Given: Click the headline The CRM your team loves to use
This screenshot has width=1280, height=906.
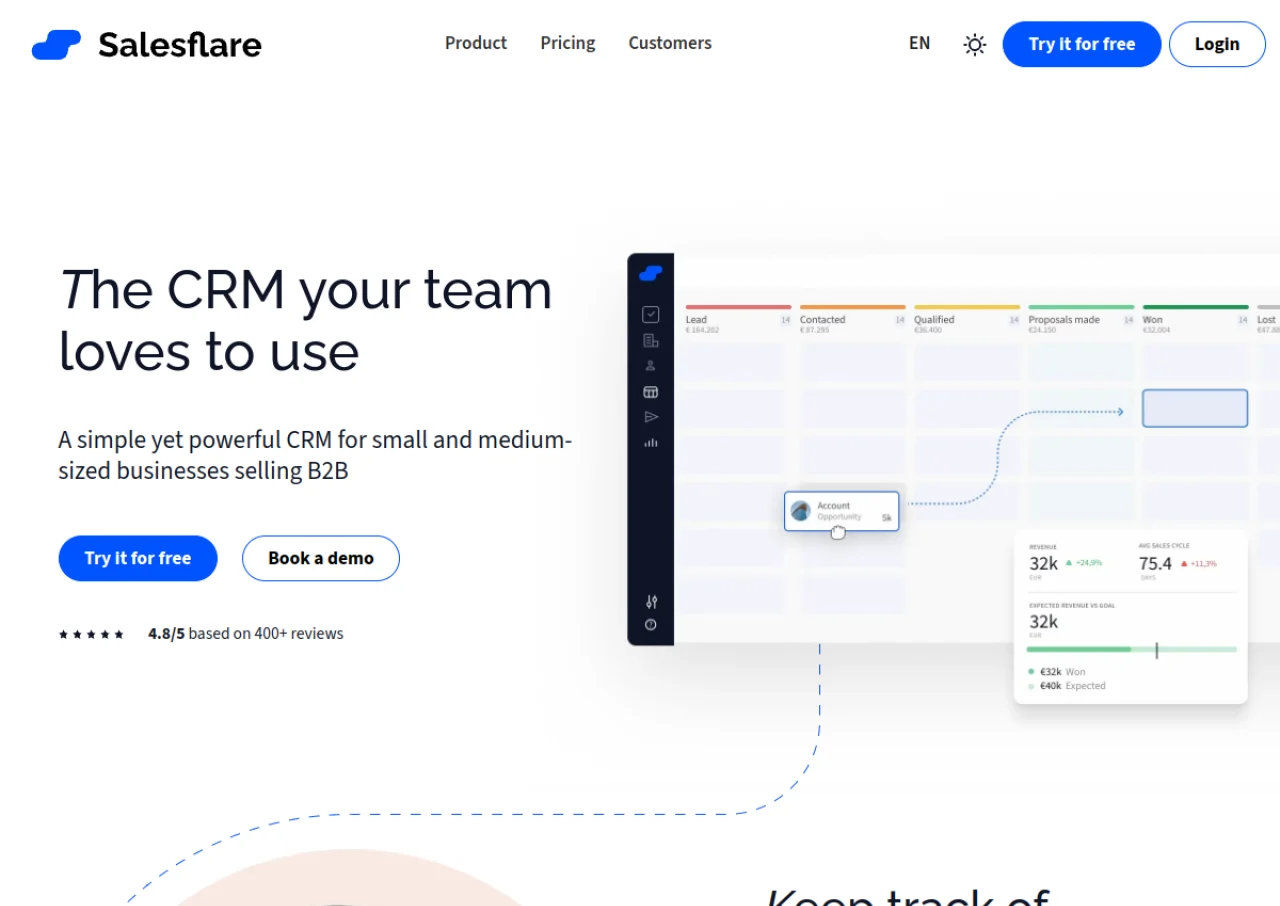Looking at the screenshot, I should [305, 320].
